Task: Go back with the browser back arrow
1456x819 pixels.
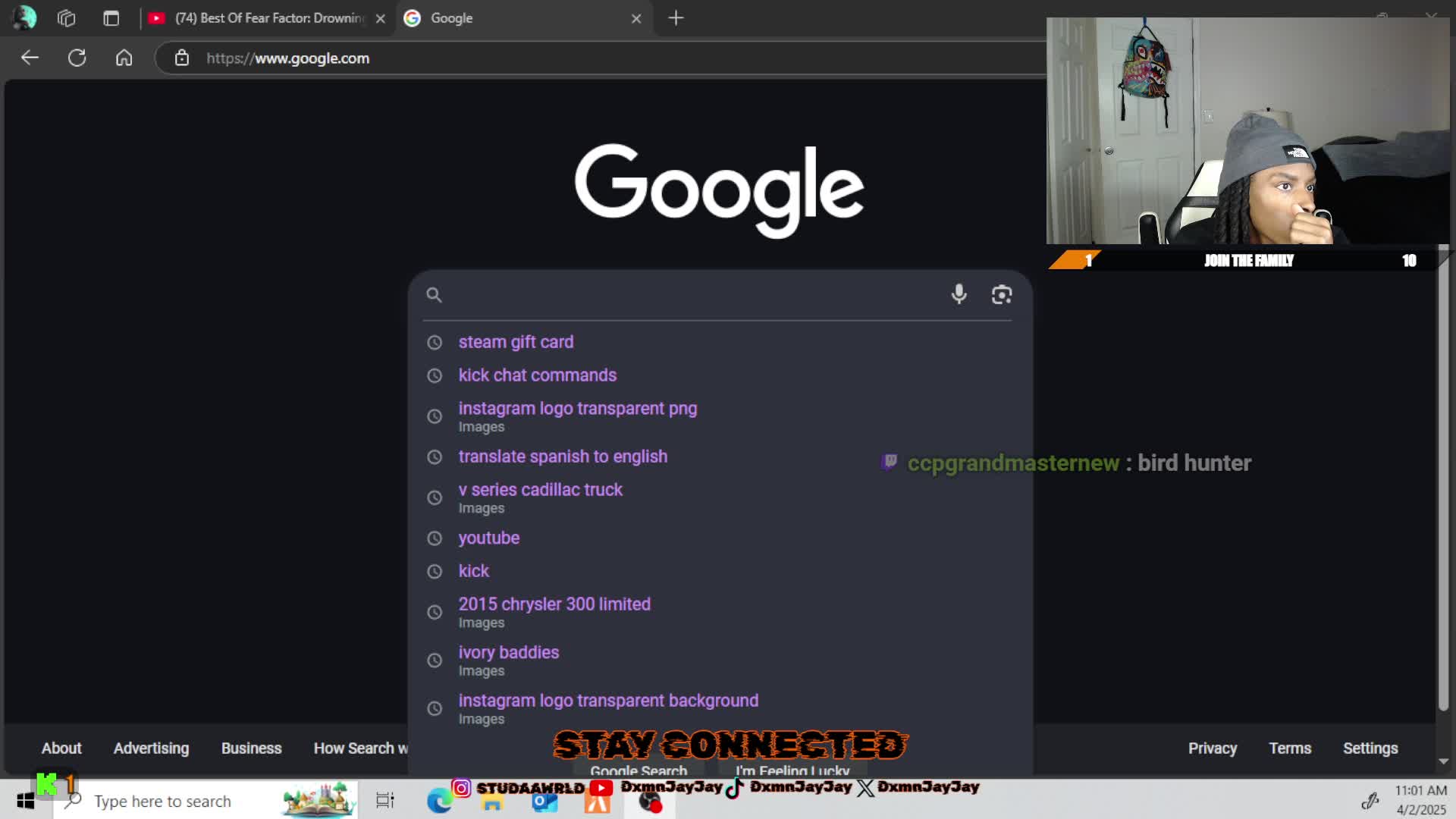Action: pos(30,58)
